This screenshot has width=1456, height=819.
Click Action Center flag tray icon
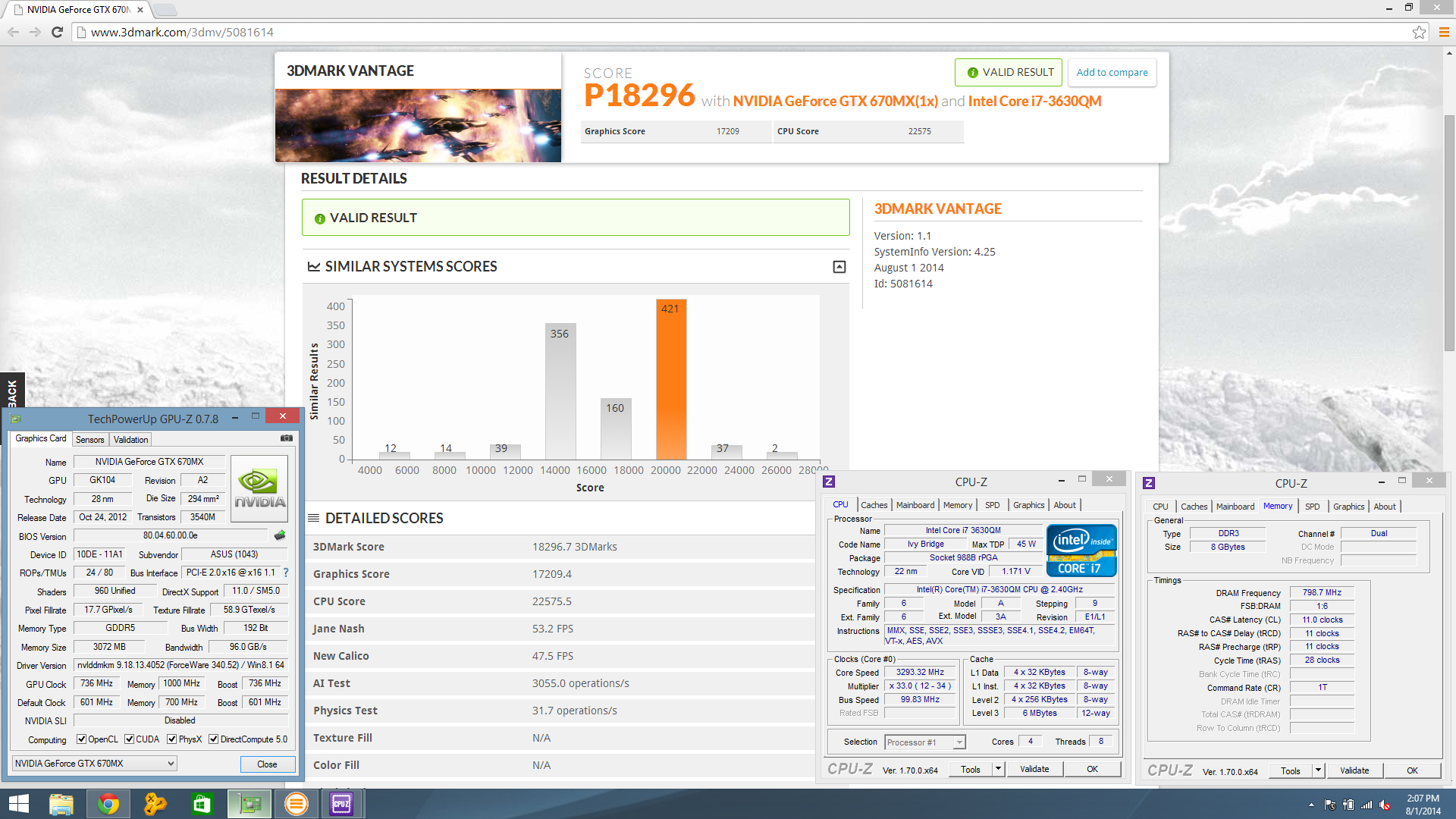tap(1330, 805)
